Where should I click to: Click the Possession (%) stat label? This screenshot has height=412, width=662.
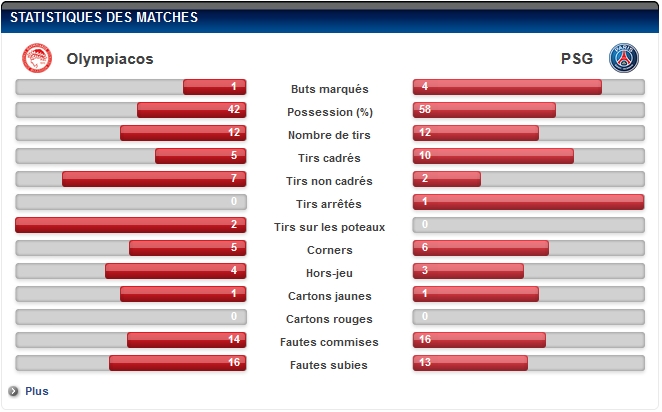point(330,112)
